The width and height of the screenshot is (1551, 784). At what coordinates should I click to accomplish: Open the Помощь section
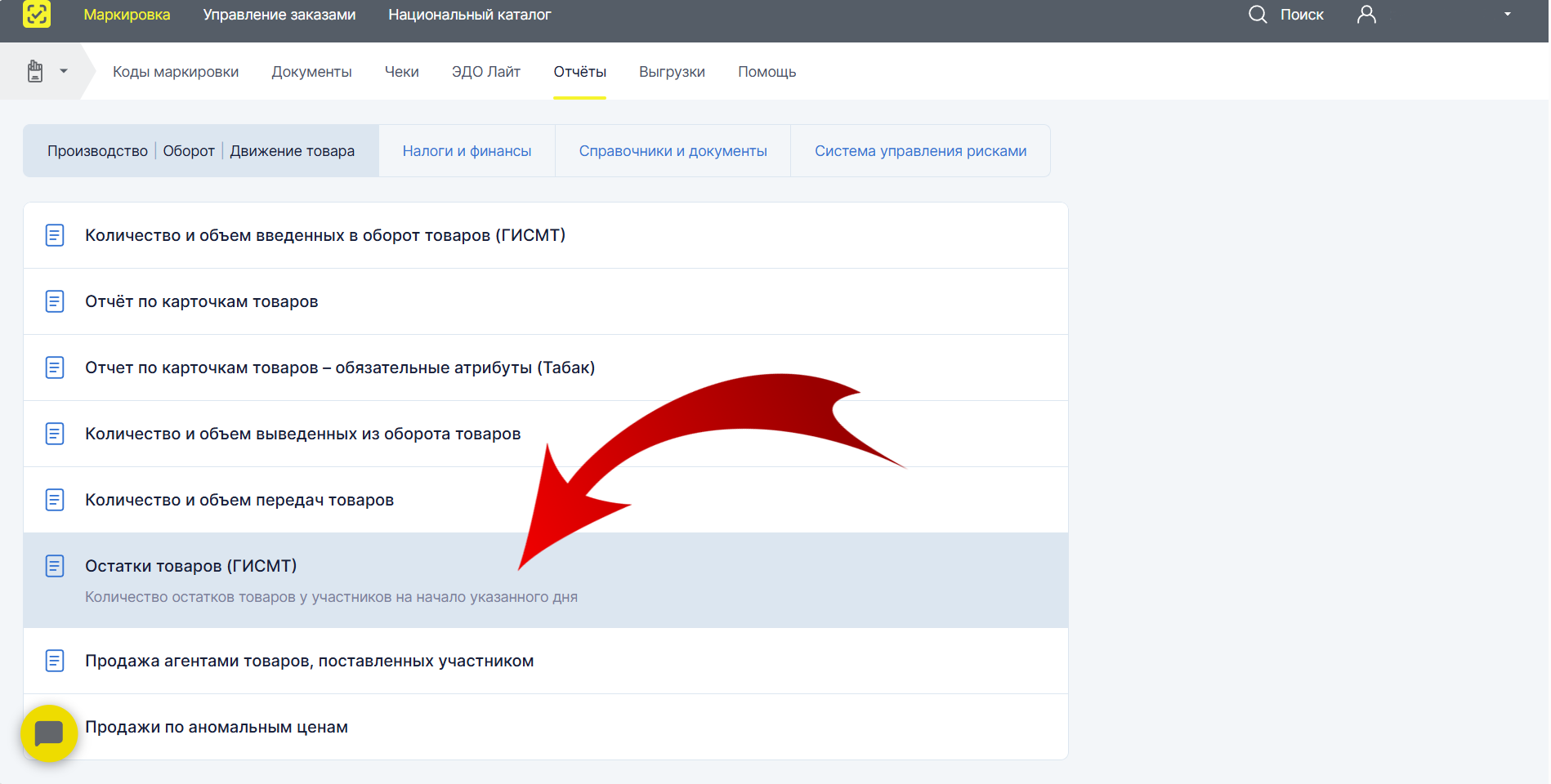click(767, 72)
